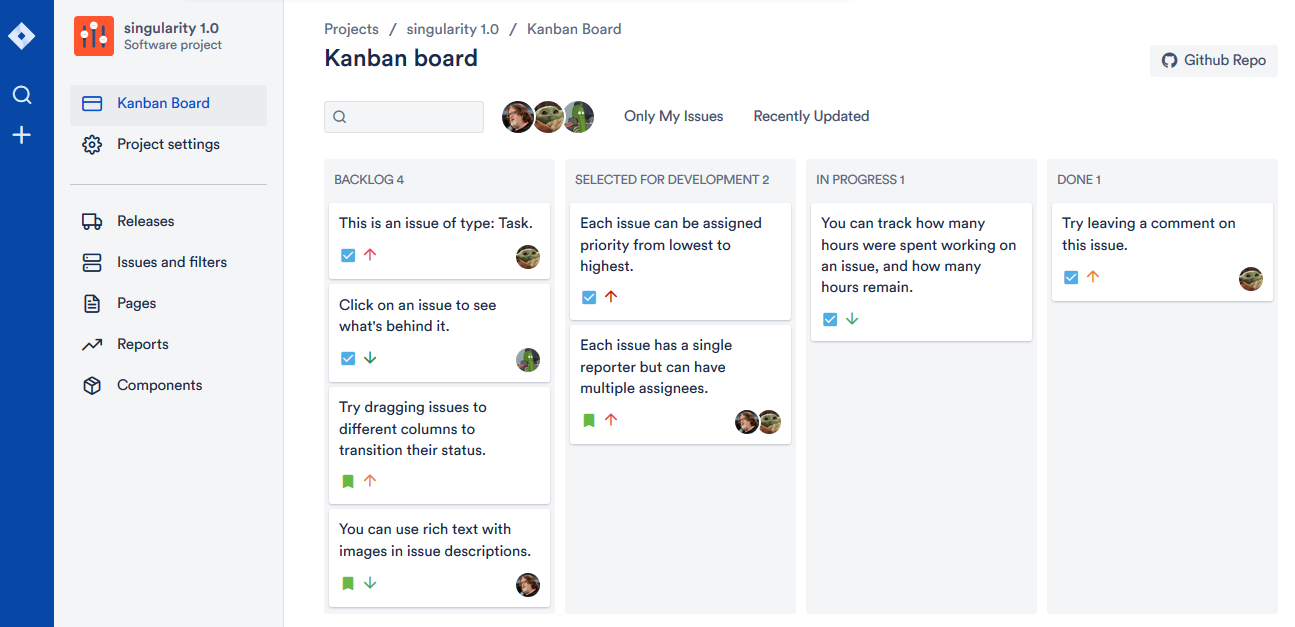Screen dimensions: 1295x627
Task: Open the Pages sidebar item
Action: [136, 303]
